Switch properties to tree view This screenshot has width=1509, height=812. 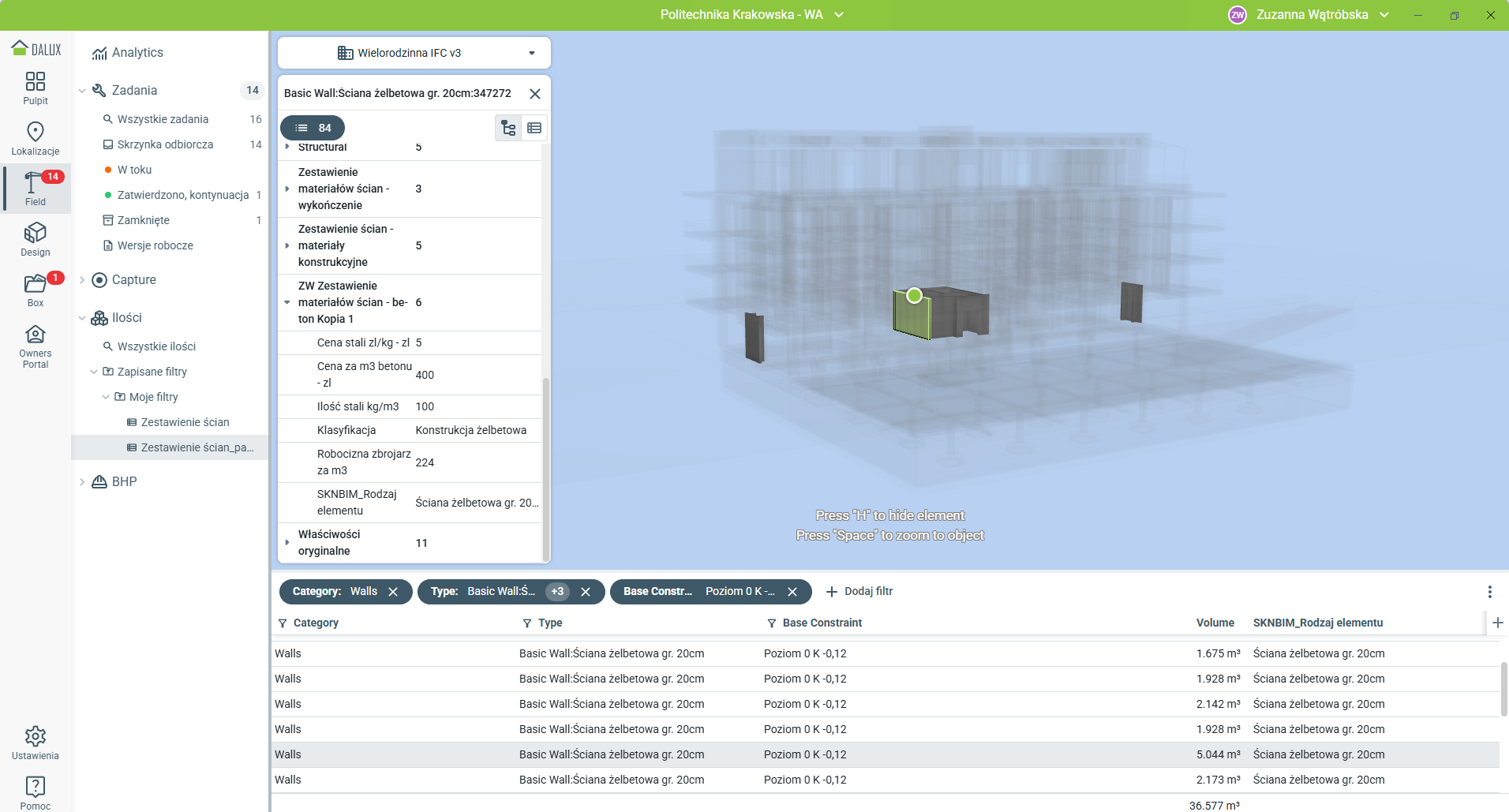click(508, 128)
